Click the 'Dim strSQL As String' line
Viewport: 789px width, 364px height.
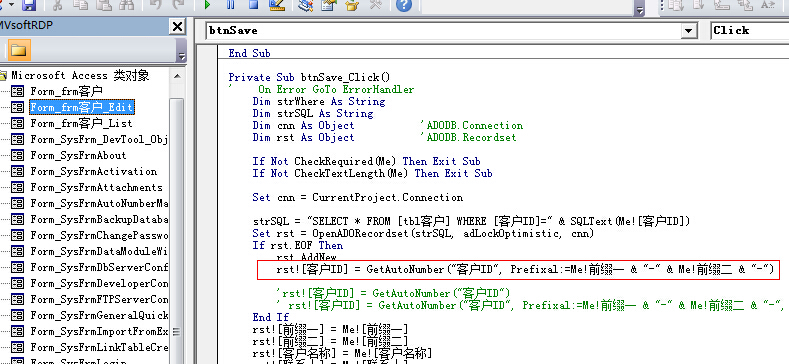click(x=313, y=114)
